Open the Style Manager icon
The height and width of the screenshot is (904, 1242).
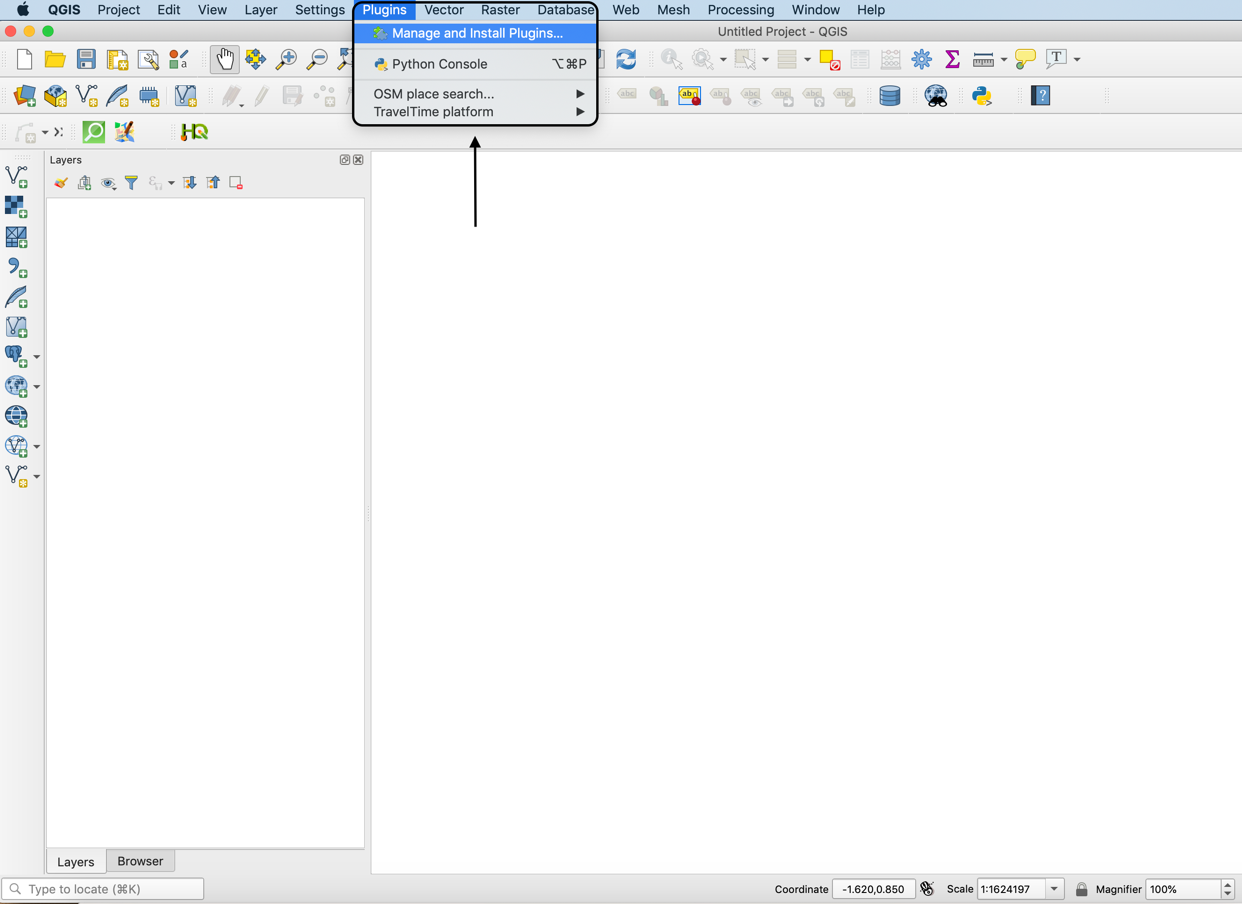point(179,60)
